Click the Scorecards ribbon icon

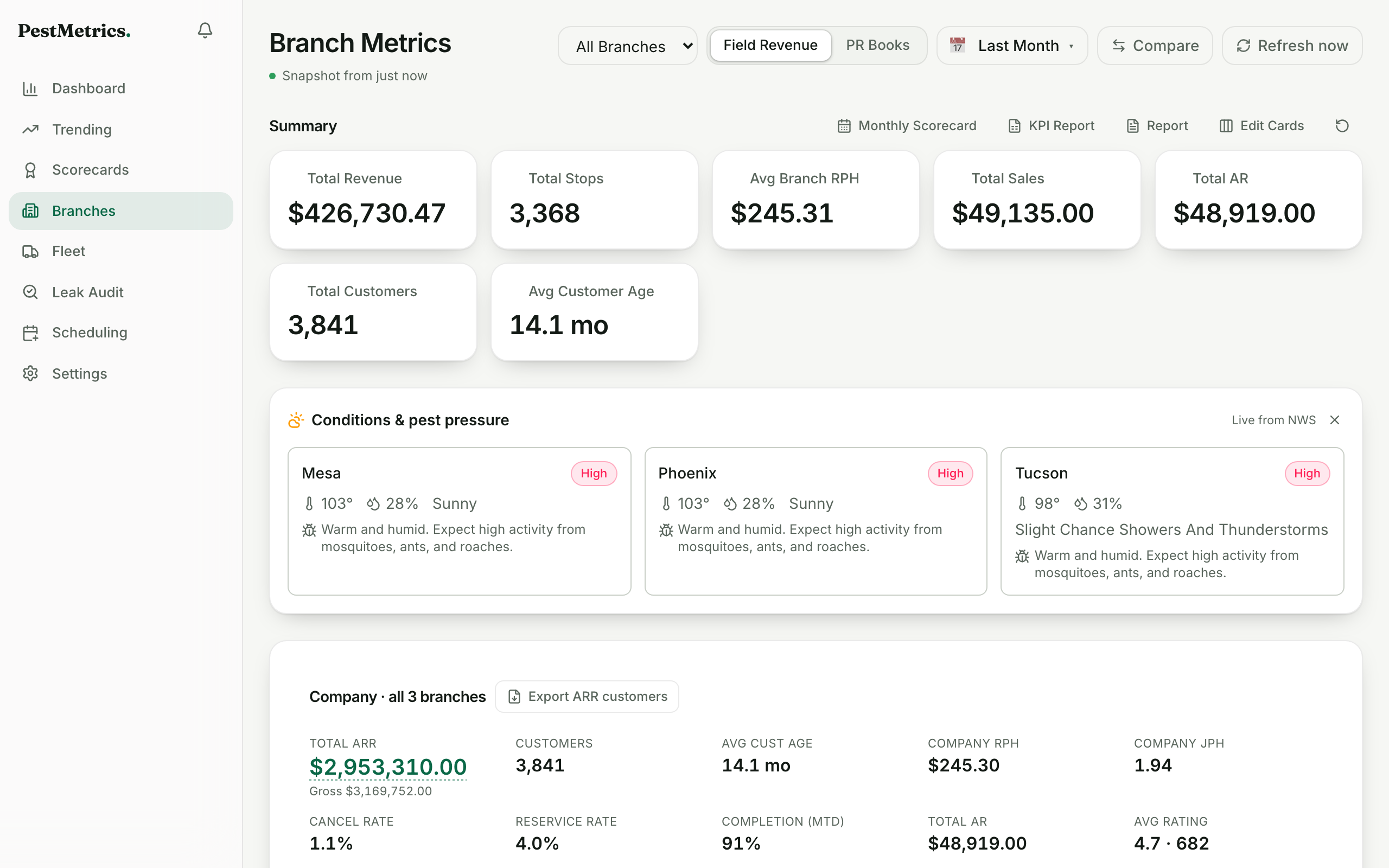click(x=30, y=170)
